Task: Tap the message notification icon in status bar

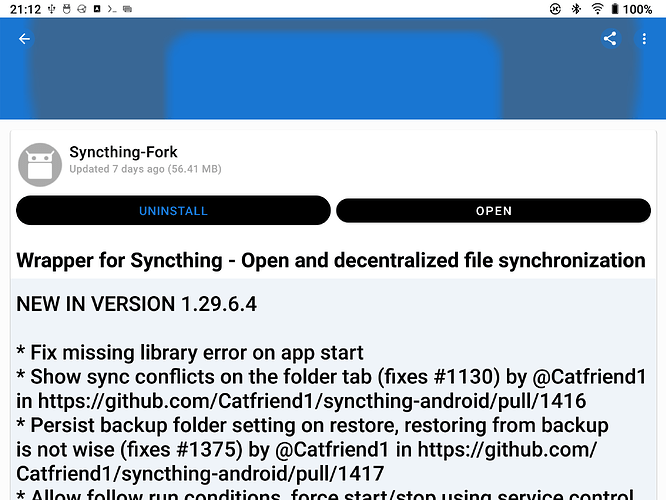Action: pos(128,9)
